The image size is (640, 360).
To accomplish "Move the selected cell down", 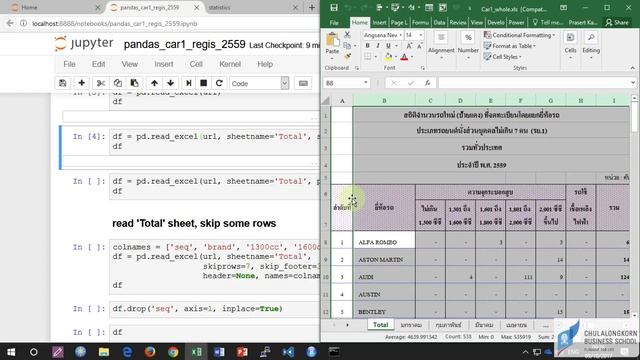I will 171,83.
